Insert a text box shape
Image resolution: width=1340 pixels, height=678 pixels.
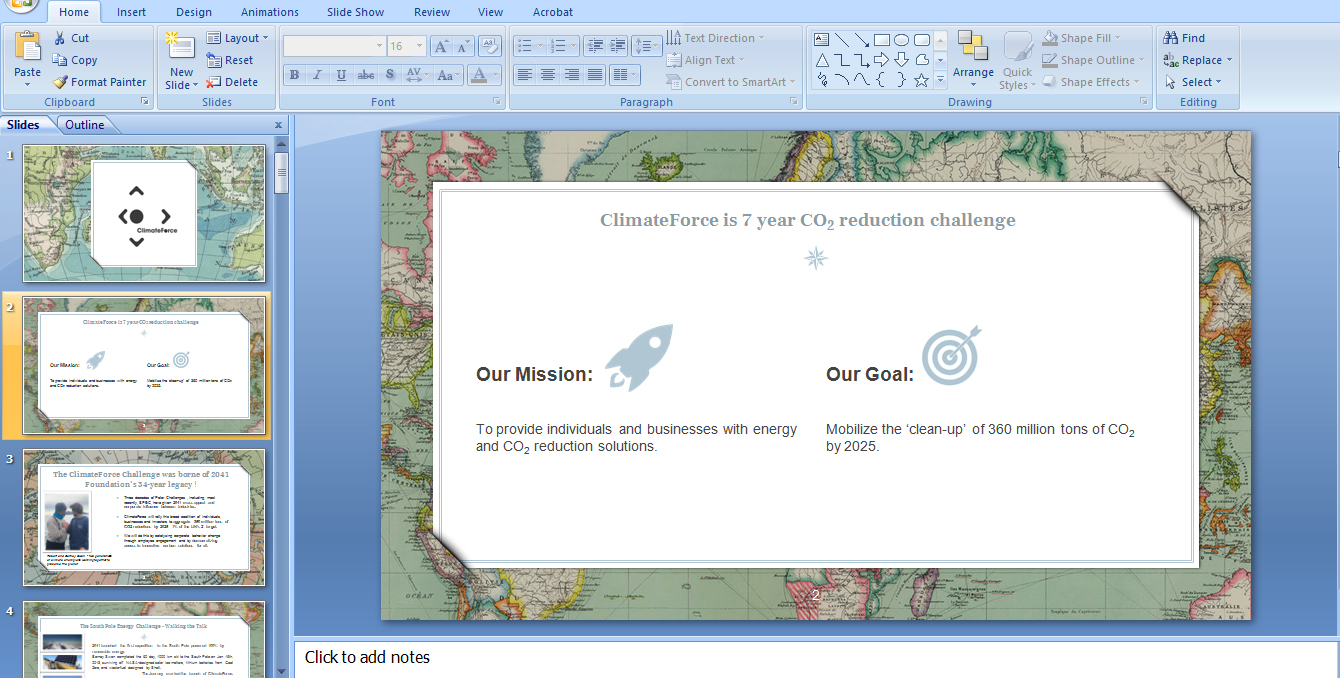pos(822,40)
